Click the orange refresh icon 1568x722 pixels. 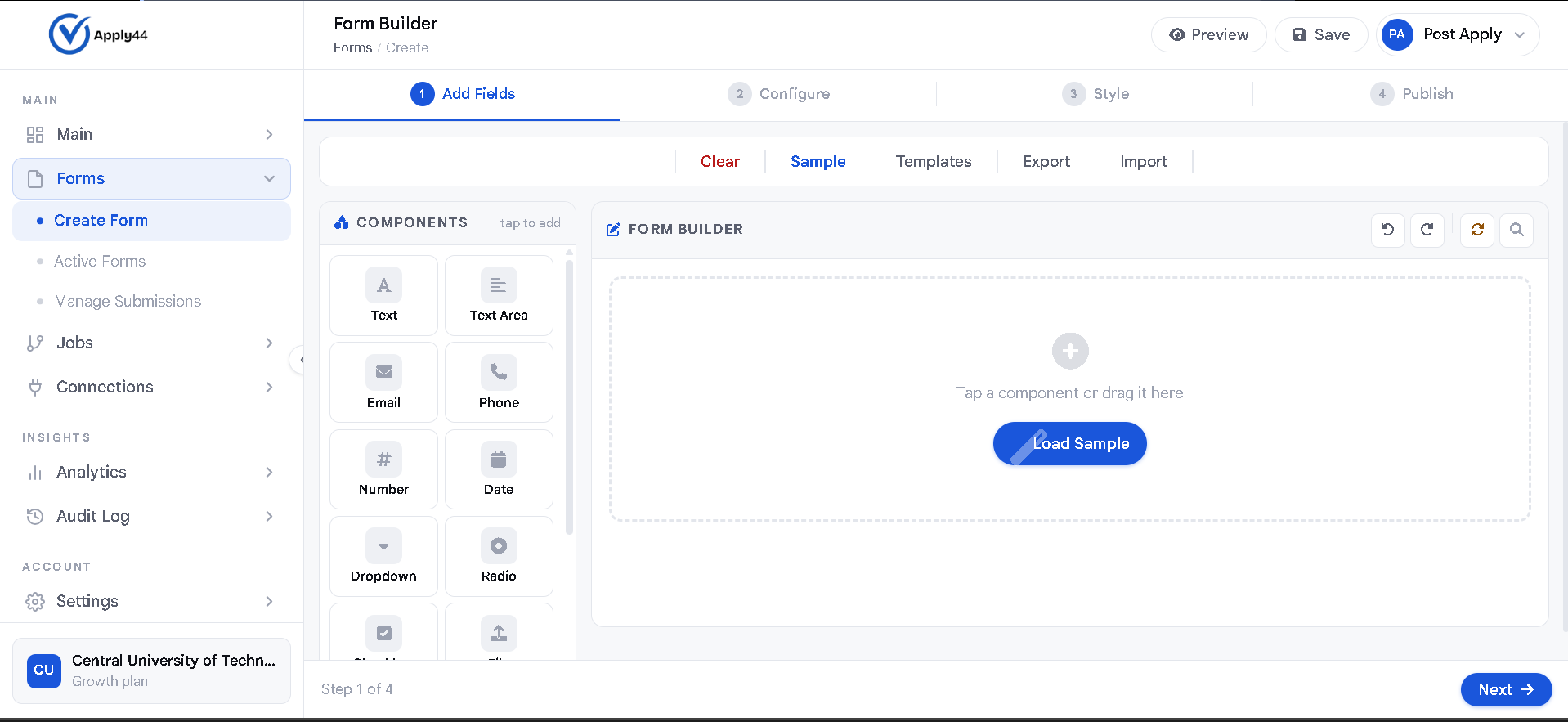click(1477, 230)
